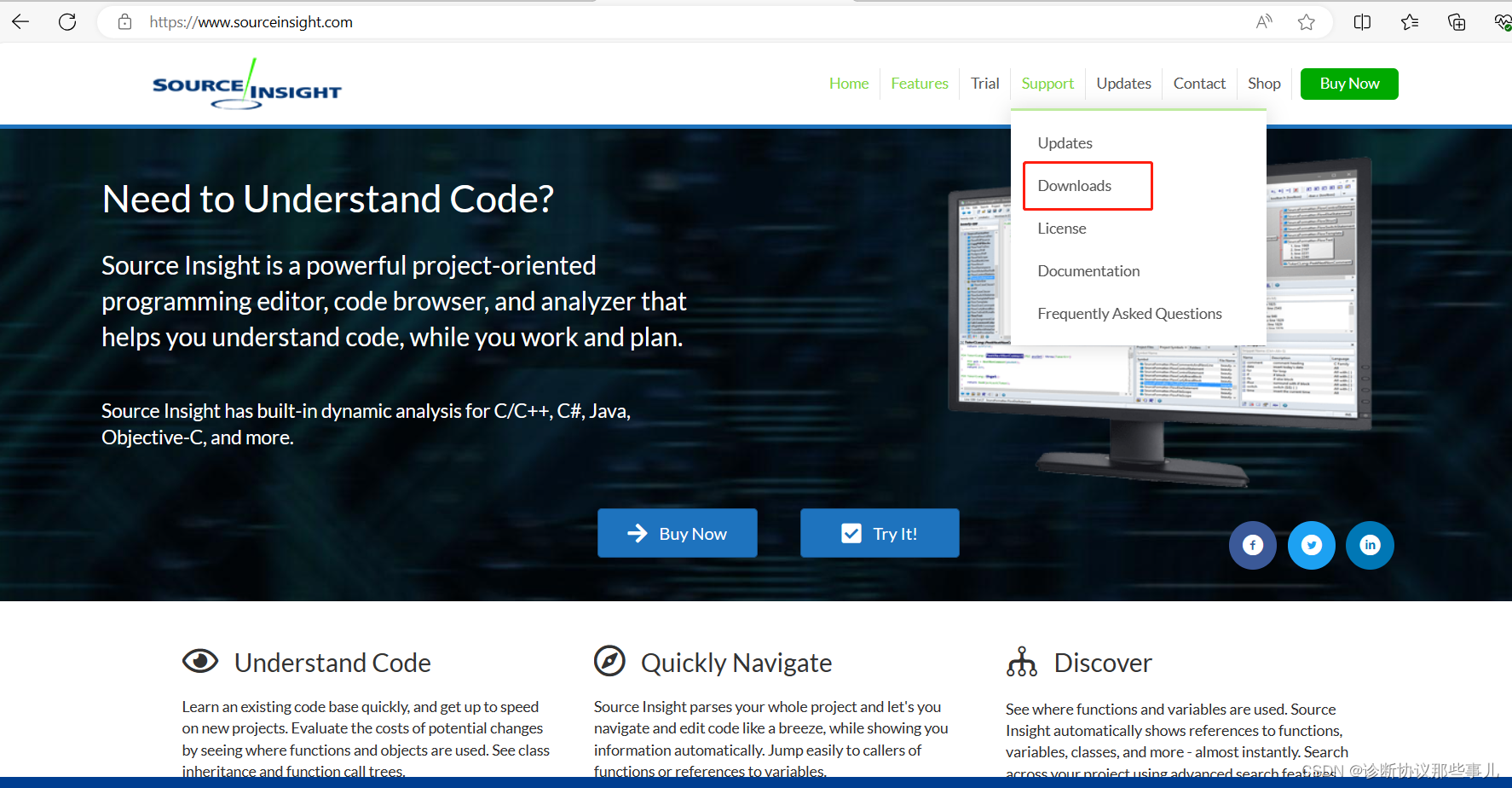Click the Quickly Navigate compass icon
This screenshot has width=1512, height=788.
tap(609, 661)
